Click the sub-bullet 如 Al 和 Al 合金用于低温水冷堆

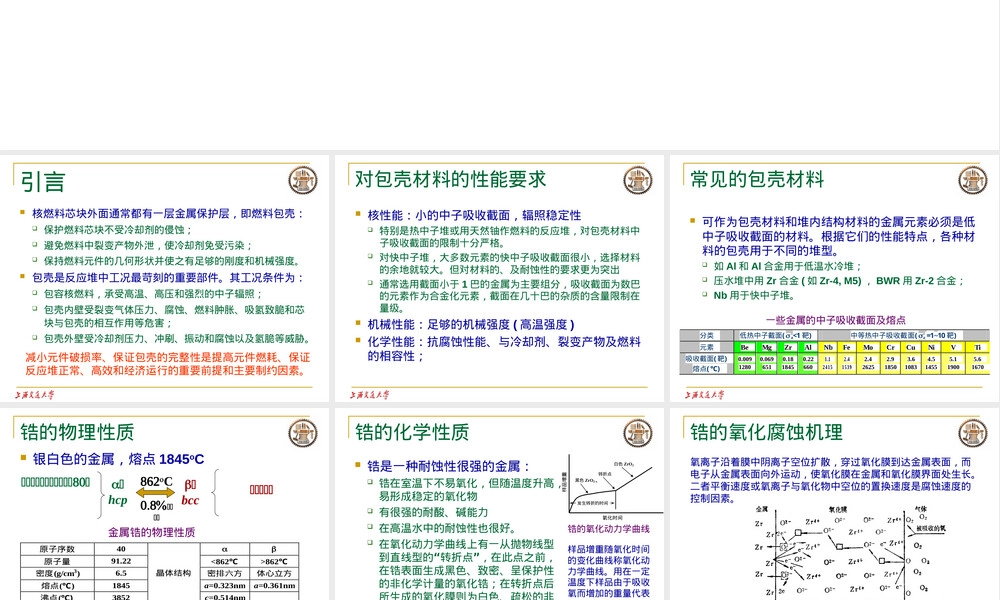click(788, 266)
